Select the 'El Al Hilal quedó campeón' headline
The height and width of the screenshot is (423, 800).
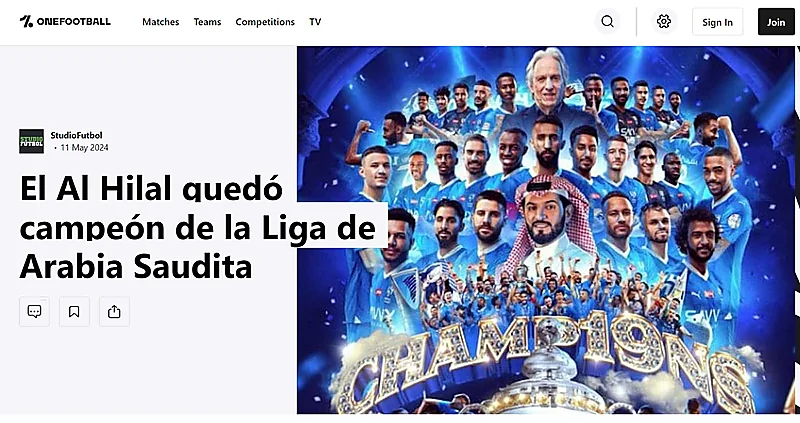198,227
